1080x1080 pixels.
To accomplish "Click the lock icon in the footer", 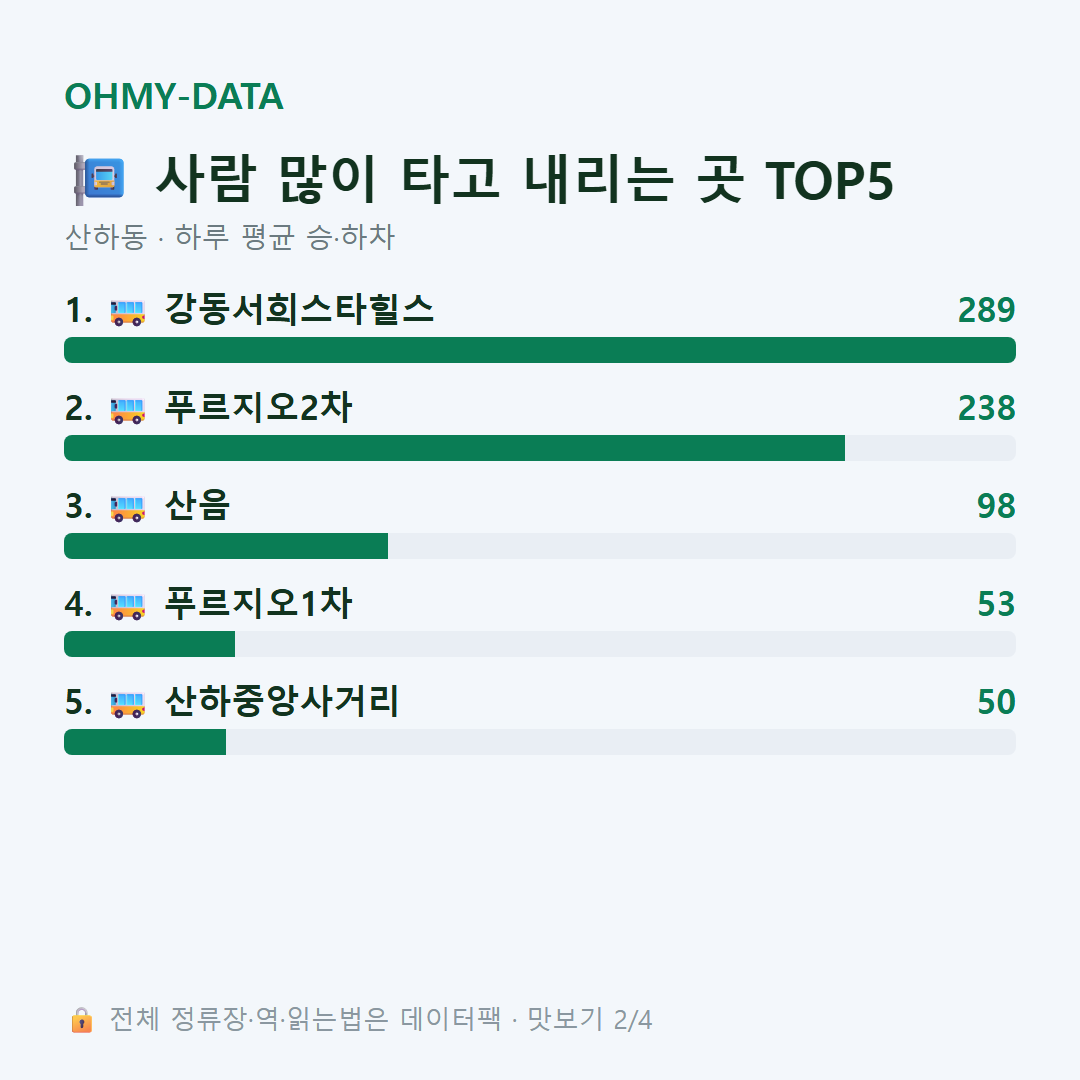I will [81, 1019].
